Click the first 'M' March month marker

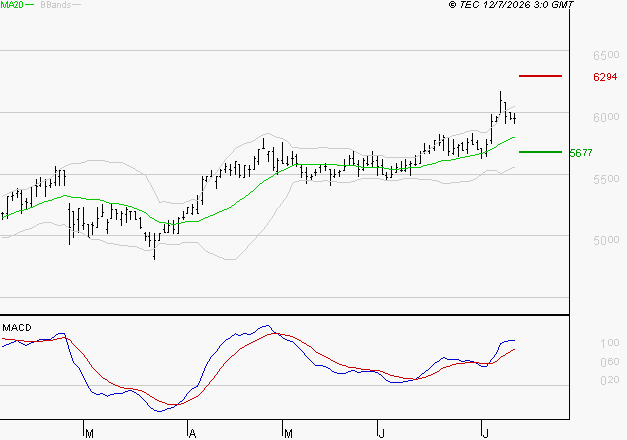[x=90, y=433]
